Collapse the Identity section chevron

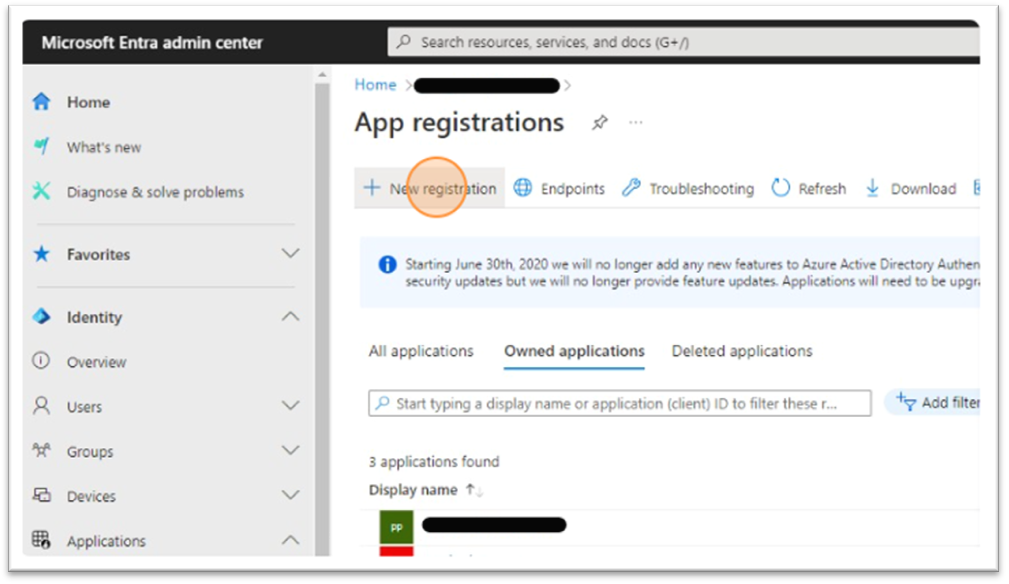click(x=290, y=317)
